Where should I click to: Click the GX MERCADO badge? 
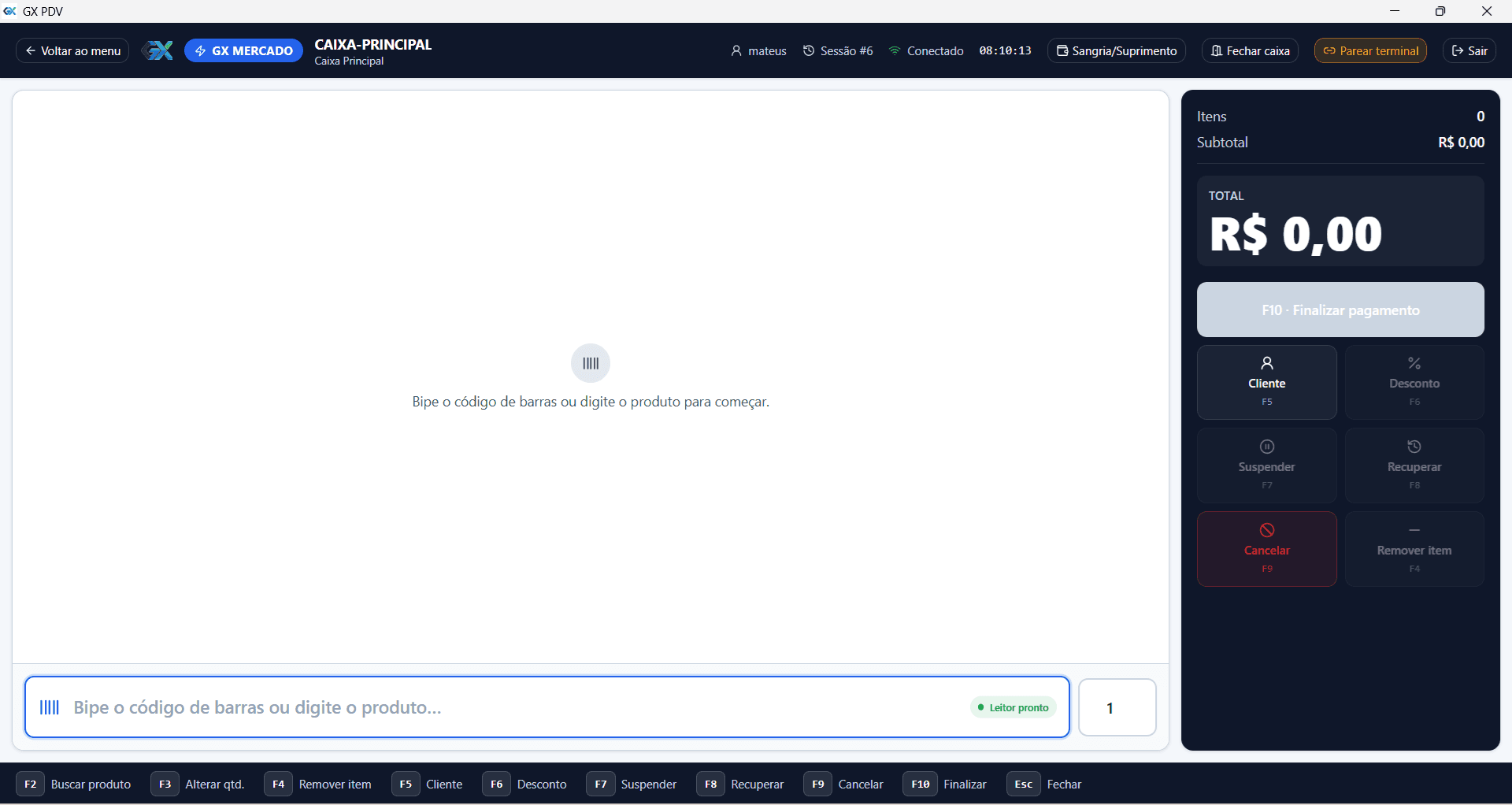point(243,50)
